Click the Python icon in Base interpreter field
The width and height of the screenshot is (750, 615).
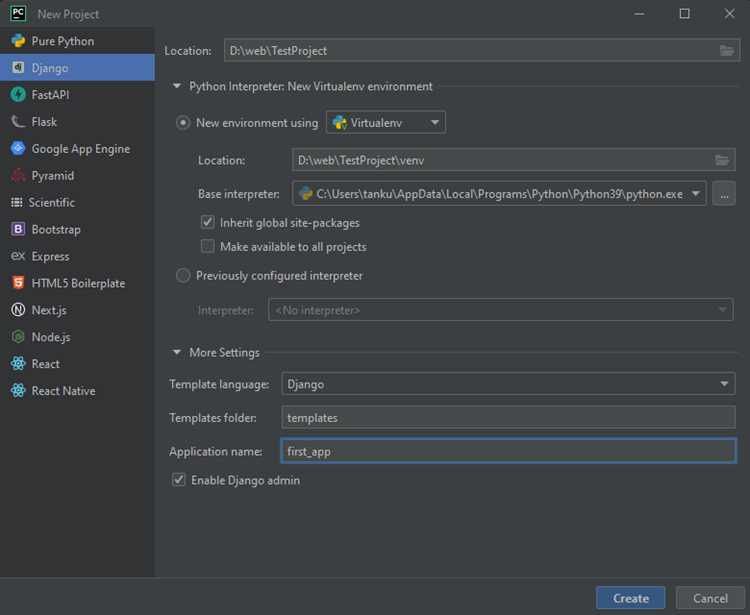pos(306,194)
